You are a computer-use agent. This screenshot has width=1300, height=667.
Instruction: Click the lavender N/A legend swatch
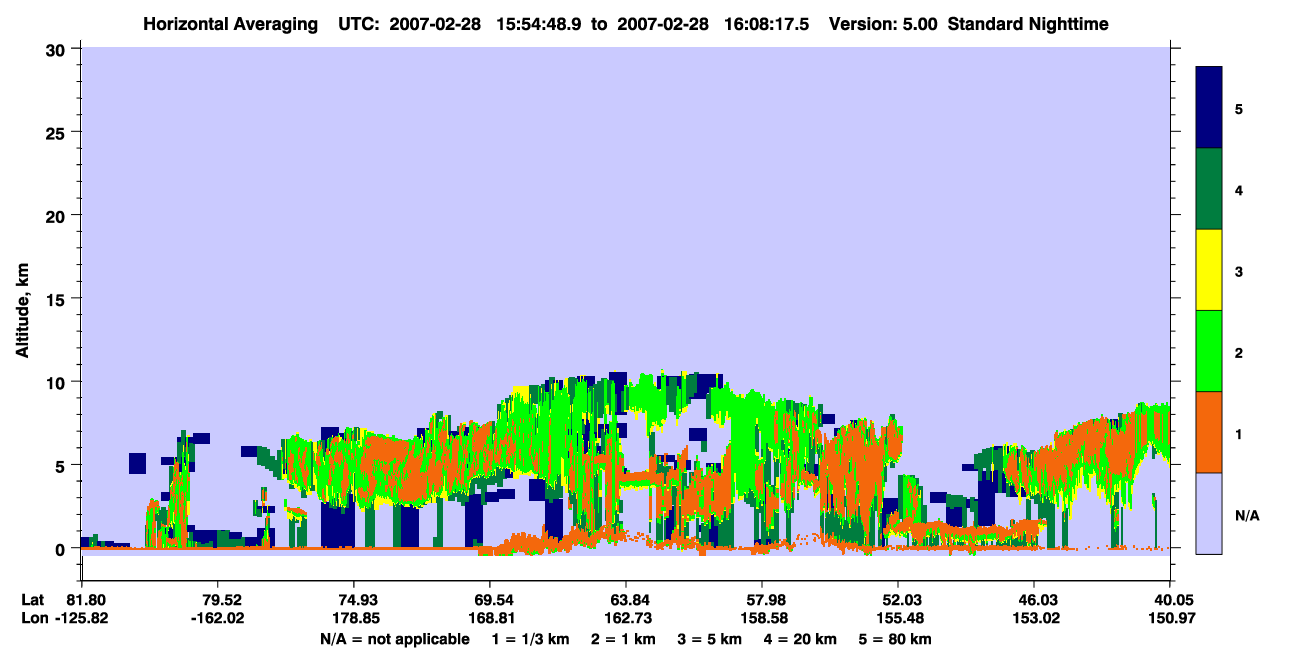click(1209, 513)
